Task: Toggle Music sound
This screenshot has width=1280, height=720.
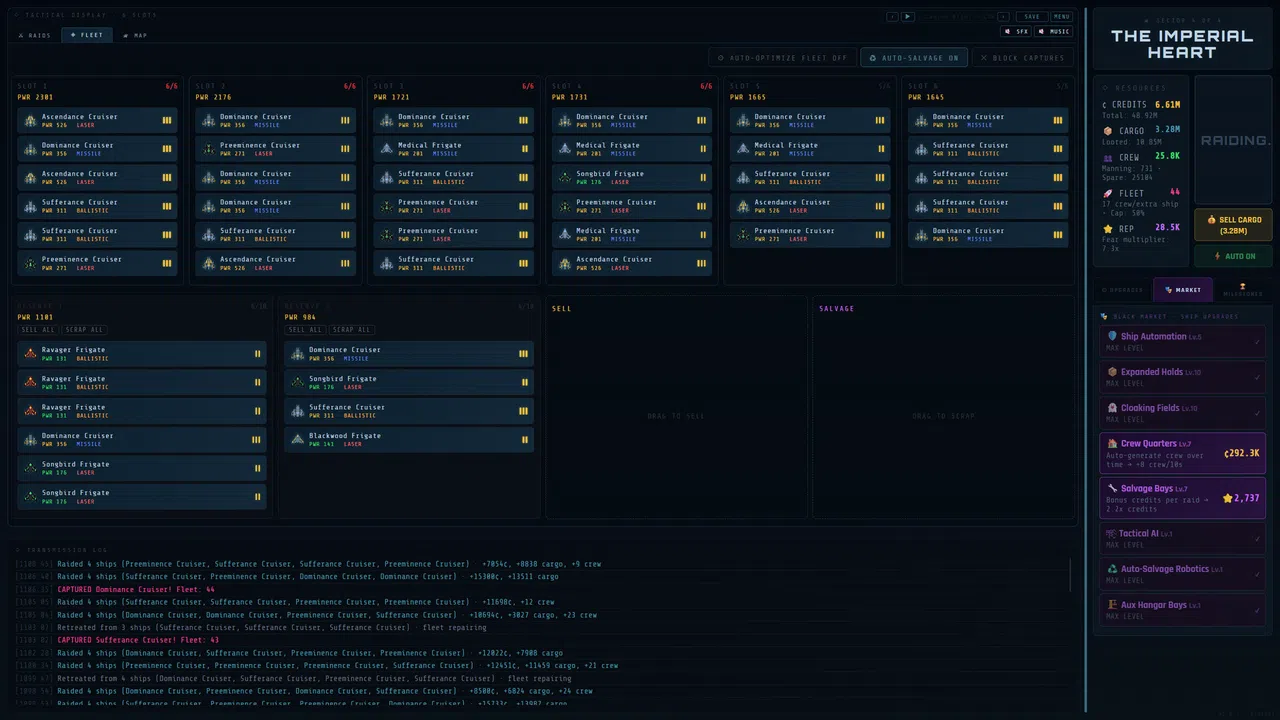Action: [x=1054, y=31]
